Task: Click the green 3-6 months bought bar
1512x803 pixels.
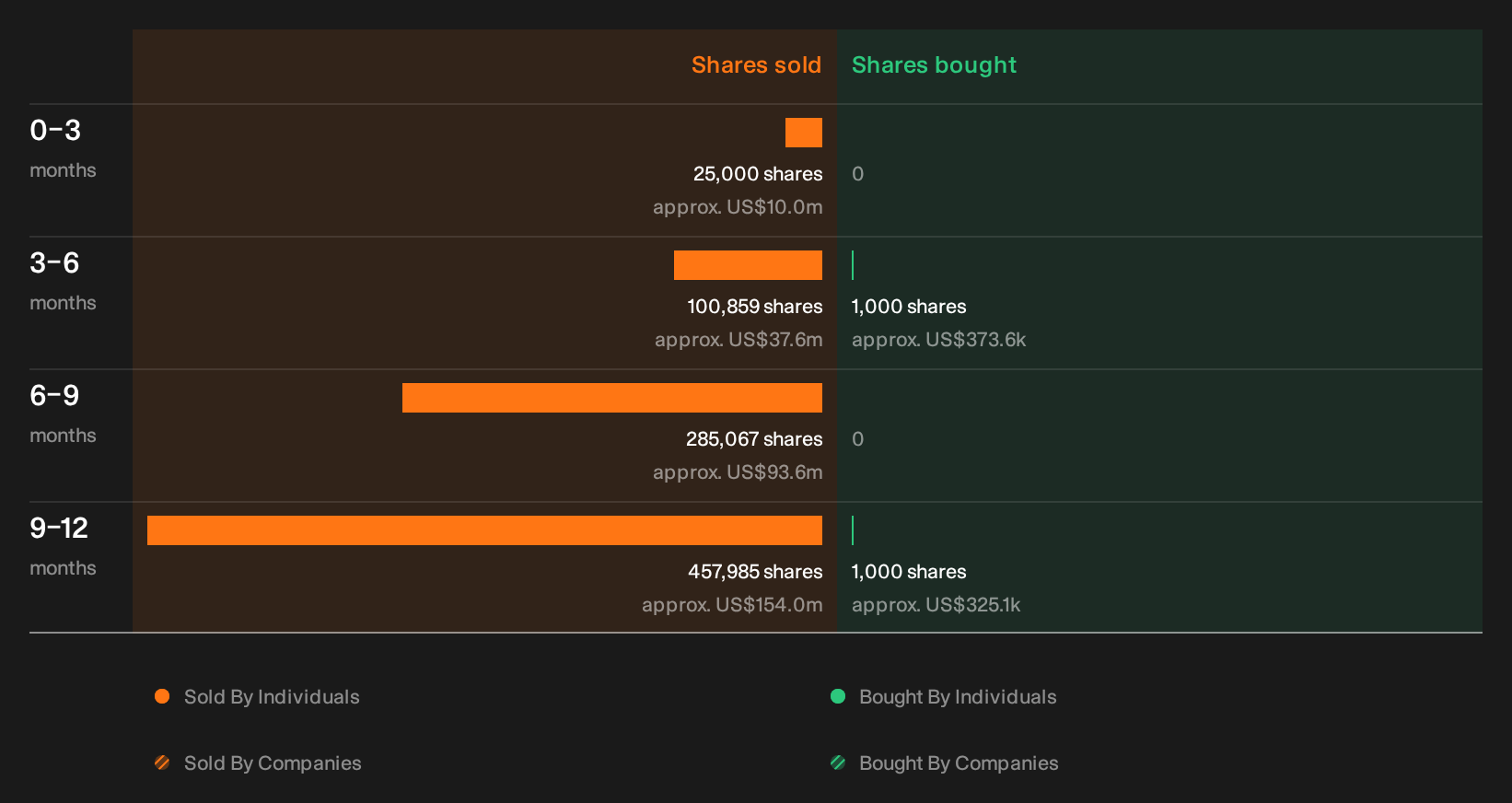Action: pyautogui.click(x=853, y=265)
